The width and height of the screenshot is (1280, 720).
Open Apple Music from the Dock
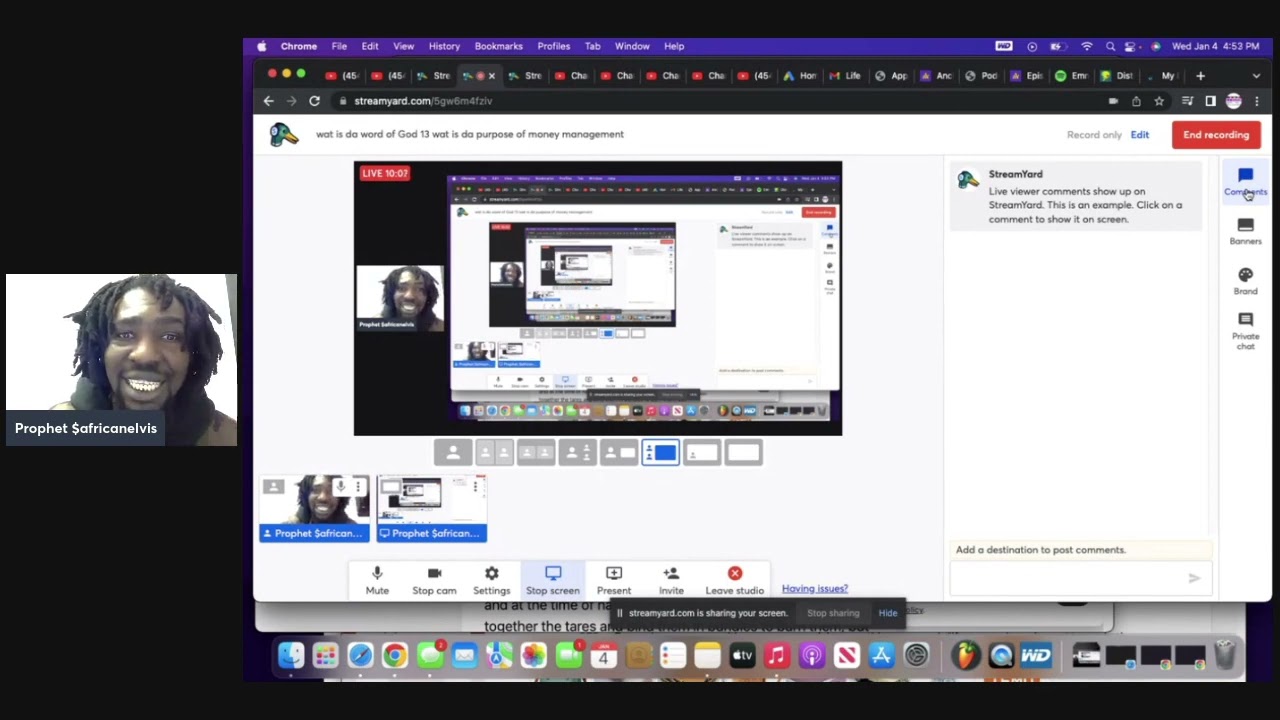(x=777, y=656)
